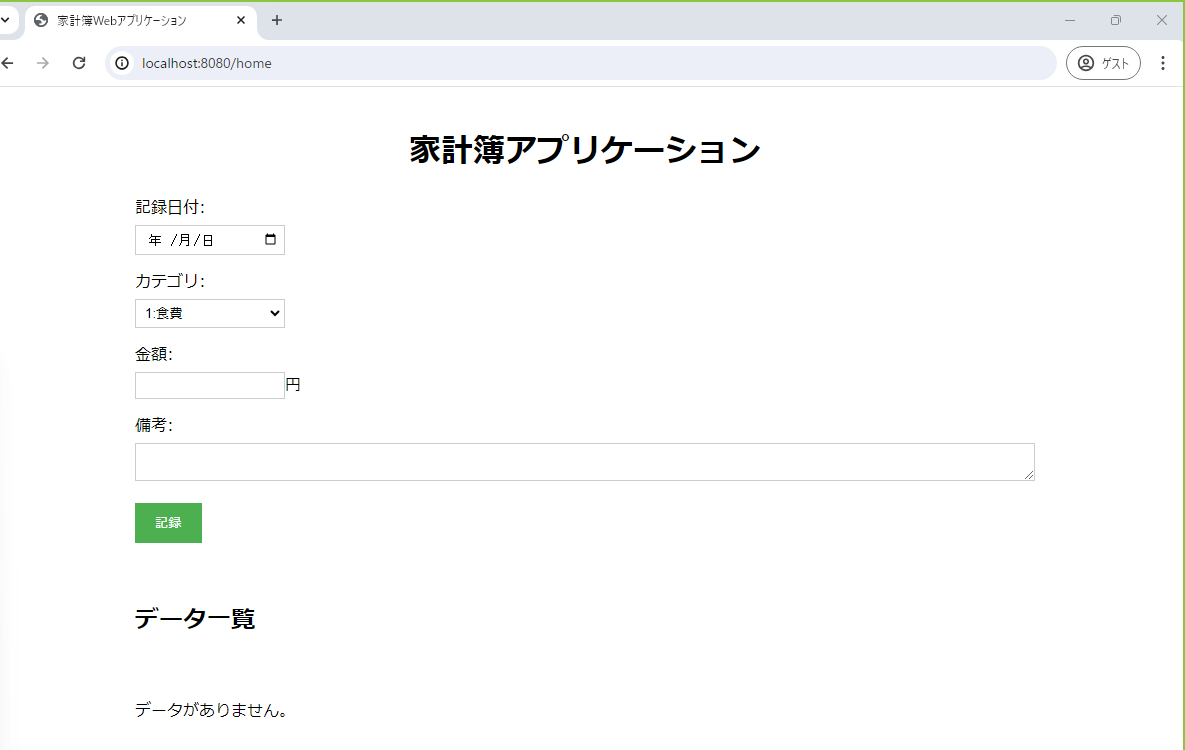Open a new tab with the plus button
This screenshot has height=750, width=1185.
pyautogui.click(x=277, y=19)
